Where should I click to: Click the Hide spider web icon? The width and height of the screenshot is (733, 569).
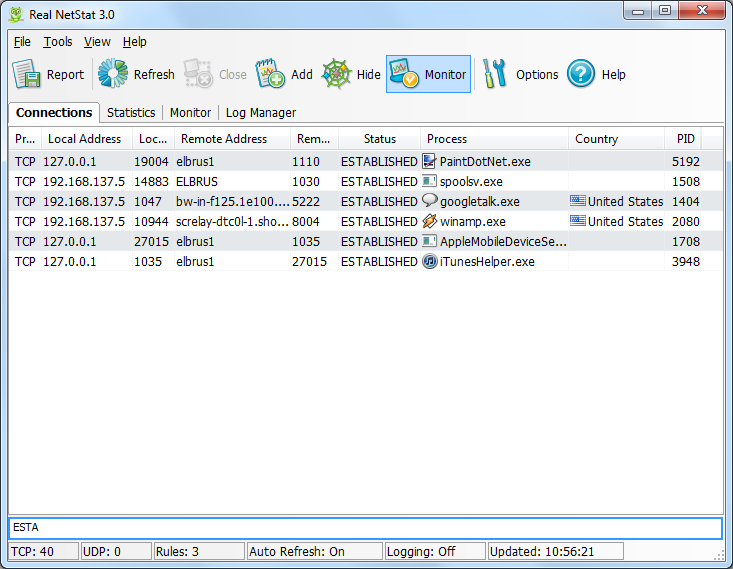[336, 74]
